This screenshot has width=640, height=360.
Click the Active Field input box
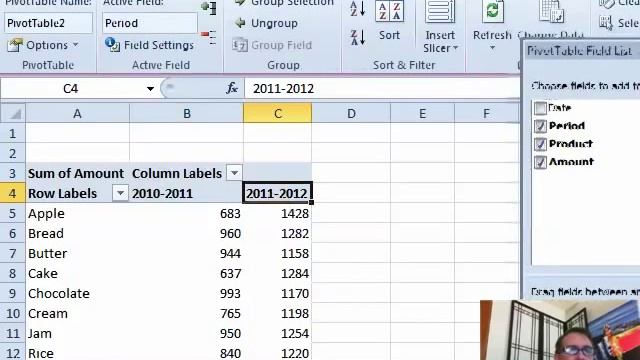(150, 23)
